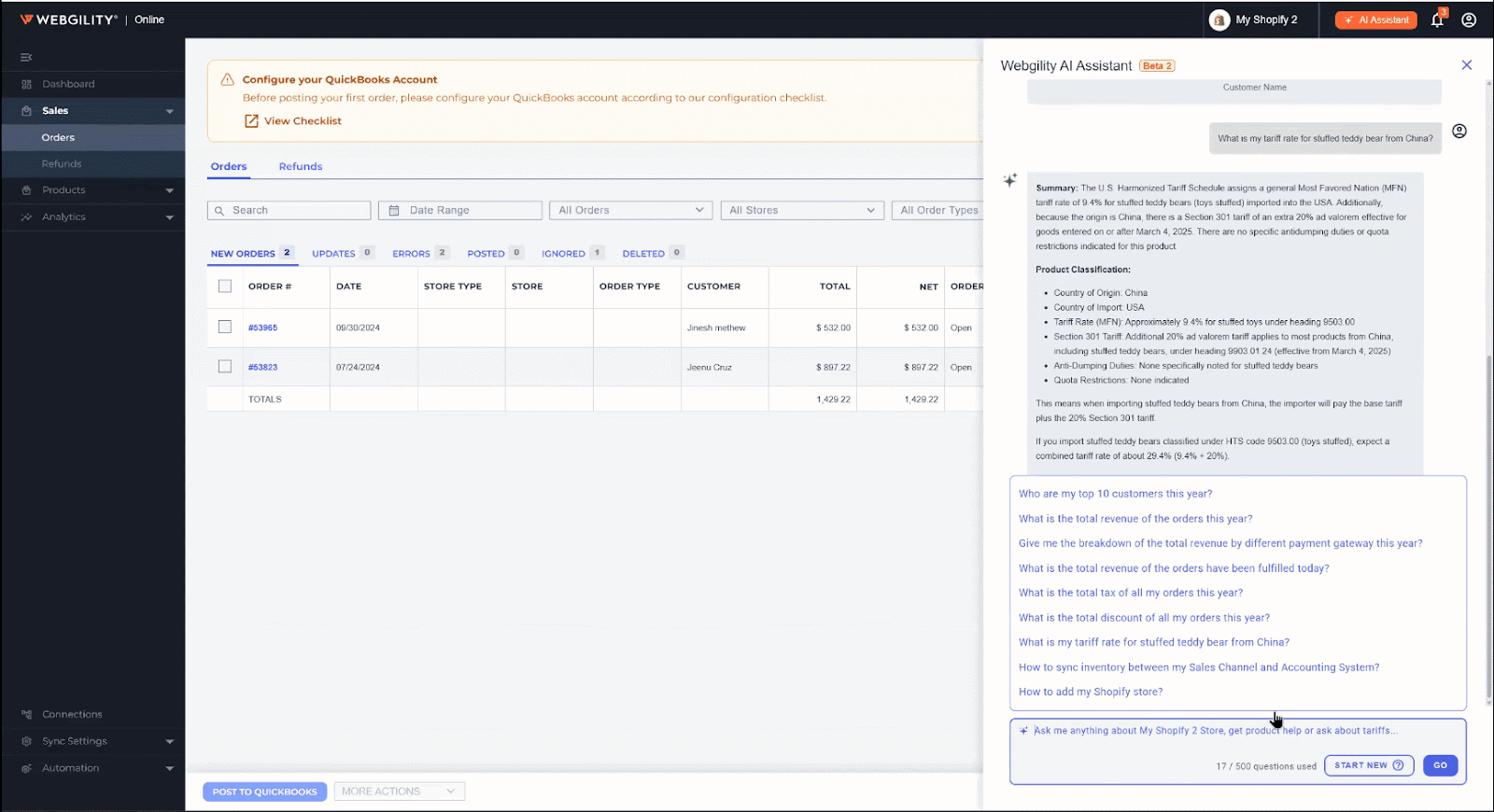Screen dimensions: 1494x812
Task: Check the box for order #53965
Action: [x=225, y=327]
